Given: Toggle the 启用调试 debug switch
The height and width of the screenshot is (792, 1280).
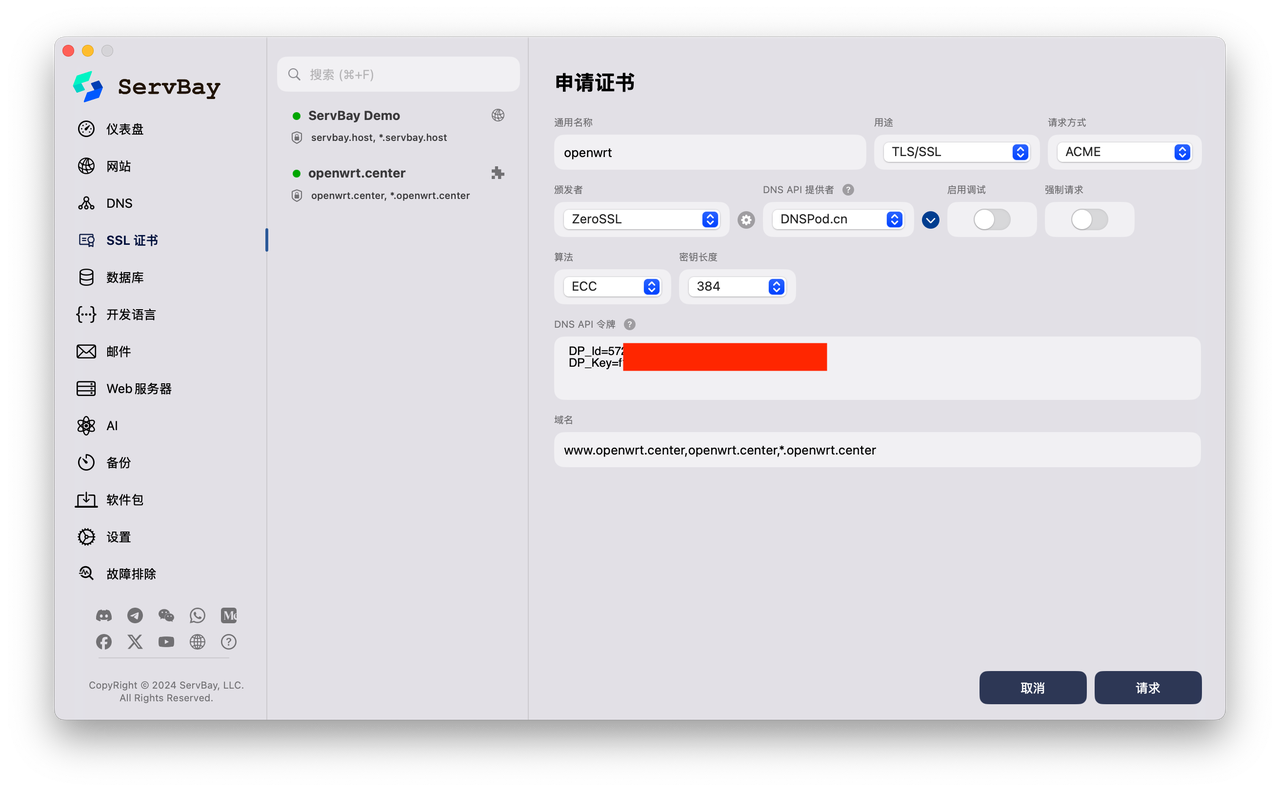Looking at the screenshot, I should (x=992, y=219).
